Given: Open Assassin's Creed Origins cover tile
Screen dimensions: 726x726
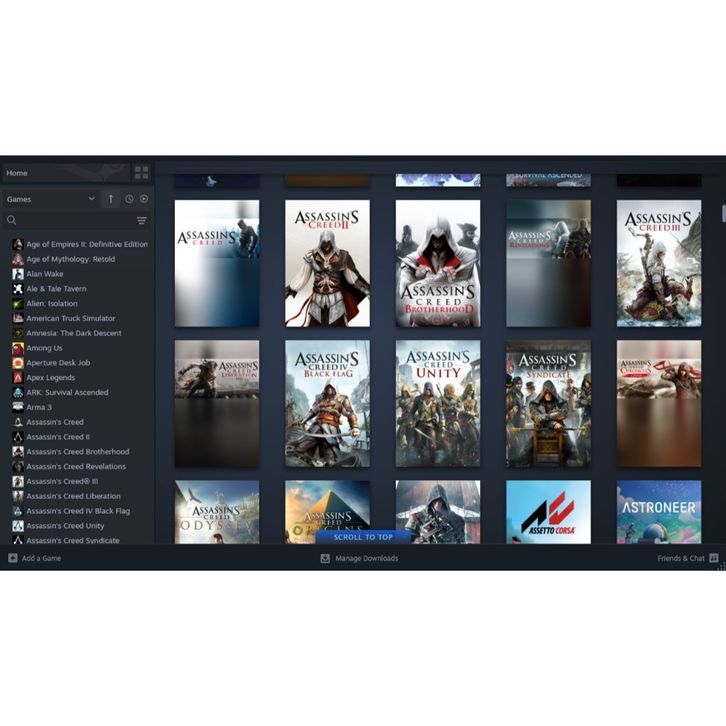Looking at the screenshot, I should tap(327, 505).
